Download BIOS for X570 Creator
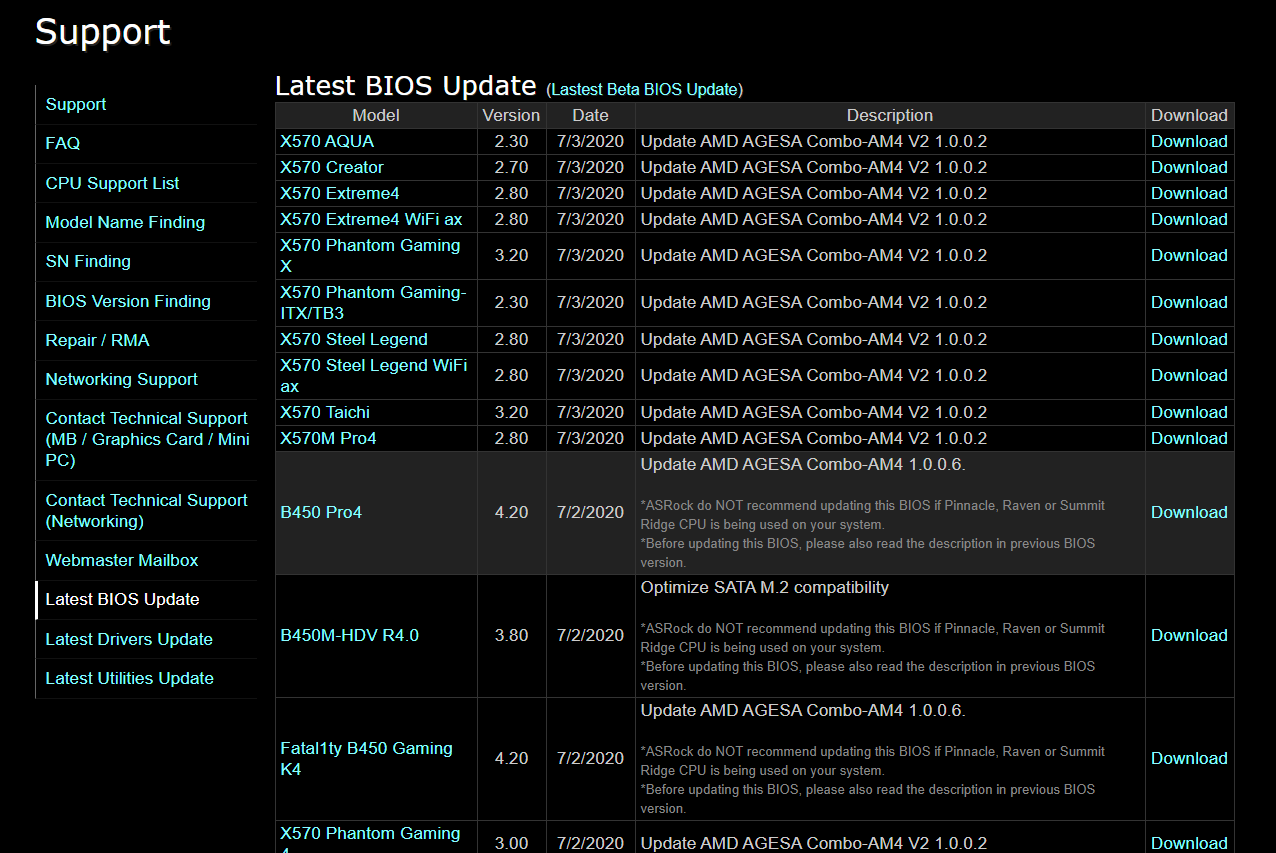The height and width of the screenshot is (853, 1276). tap(1189, 167)
